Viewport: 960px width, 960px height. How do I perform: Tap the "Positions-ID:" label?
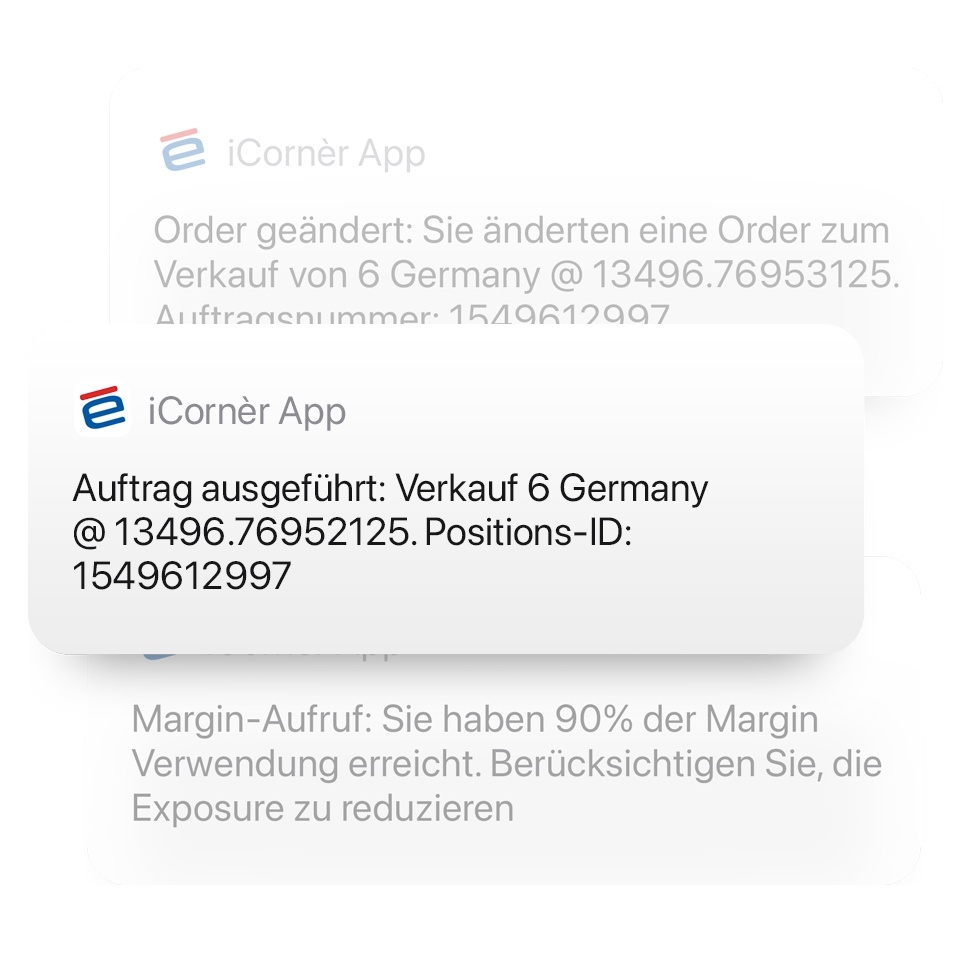point(528,532)
